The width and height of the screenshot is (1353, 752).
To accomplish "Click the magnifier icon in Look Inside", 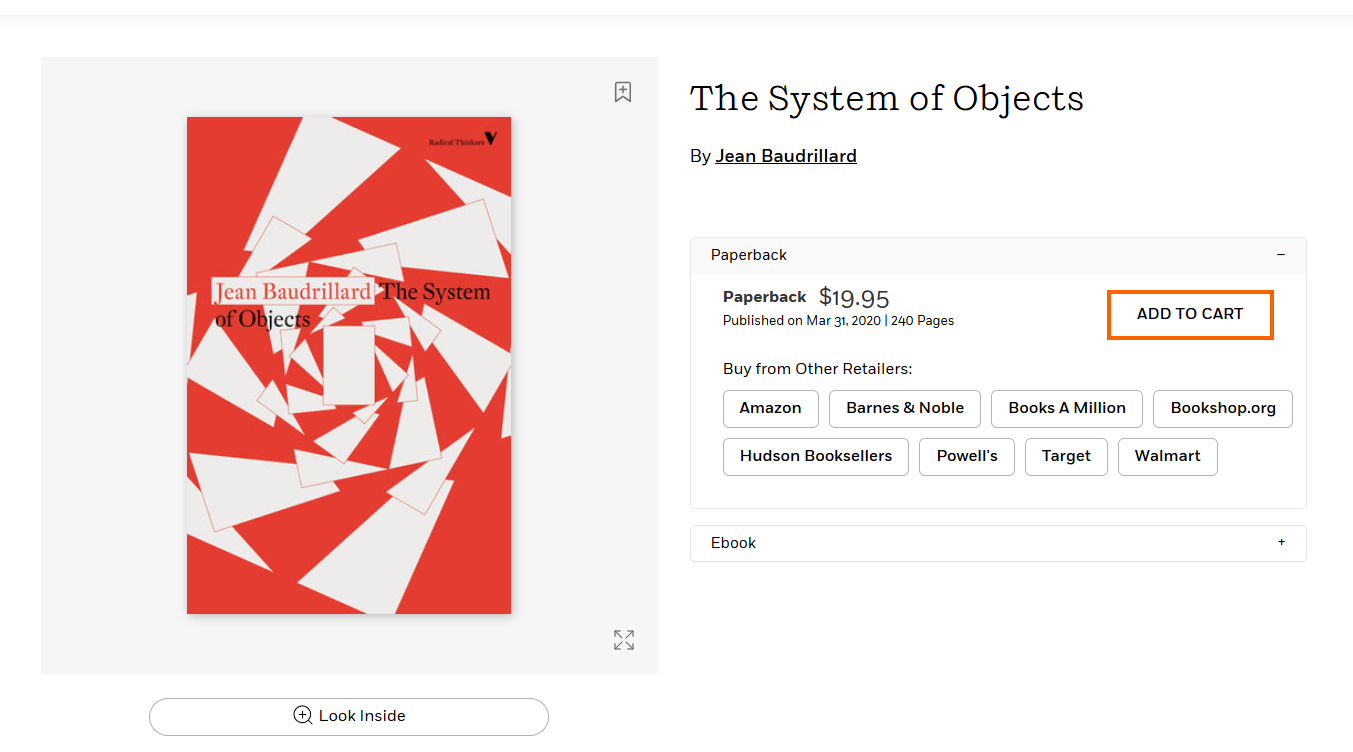I will click(302, 715).
